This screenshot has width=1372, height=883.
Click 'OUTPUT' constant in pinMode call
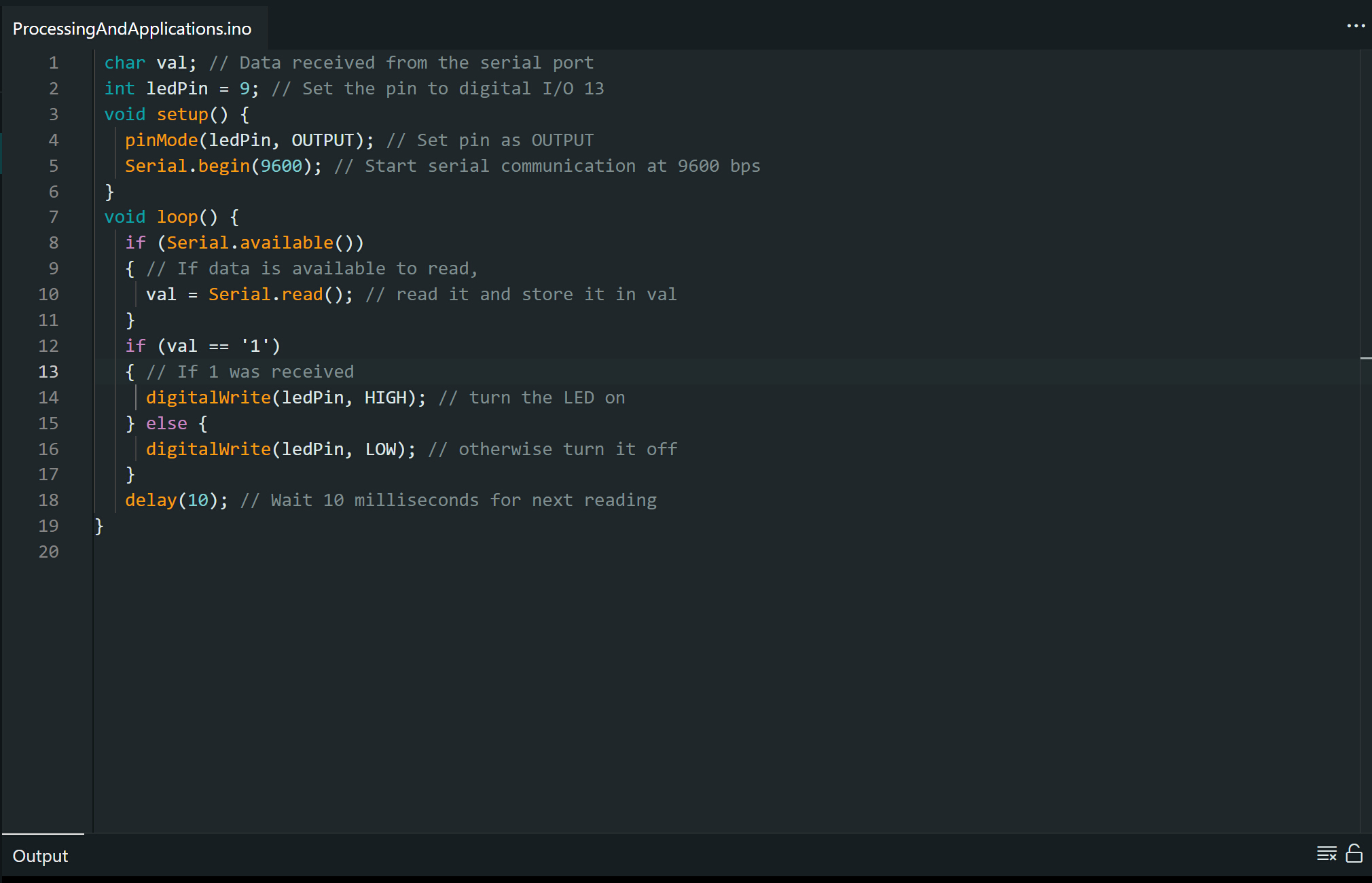323,141
